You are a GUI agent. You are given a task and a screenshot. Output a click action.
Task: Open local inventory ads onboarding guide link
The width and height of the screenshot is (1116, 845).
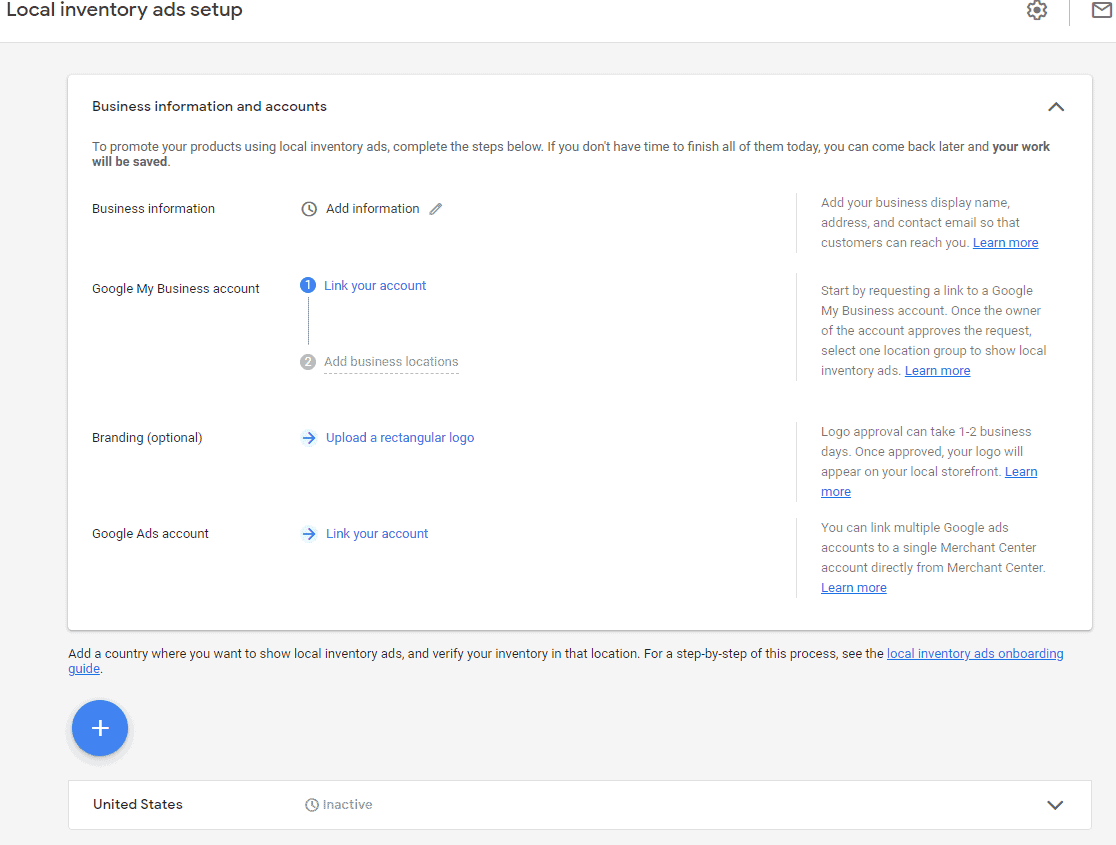tap(974, 654)
